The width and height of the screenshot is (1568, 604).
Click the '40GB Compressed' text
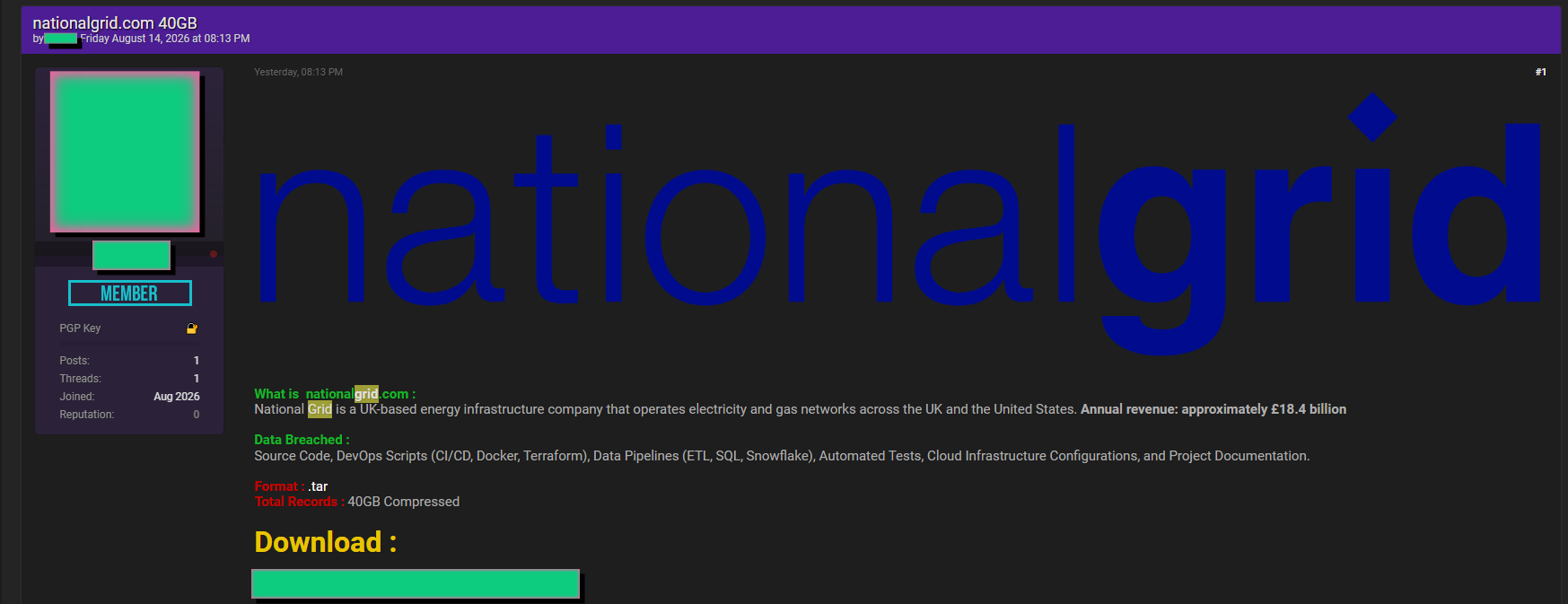click(x=404, y=502)
